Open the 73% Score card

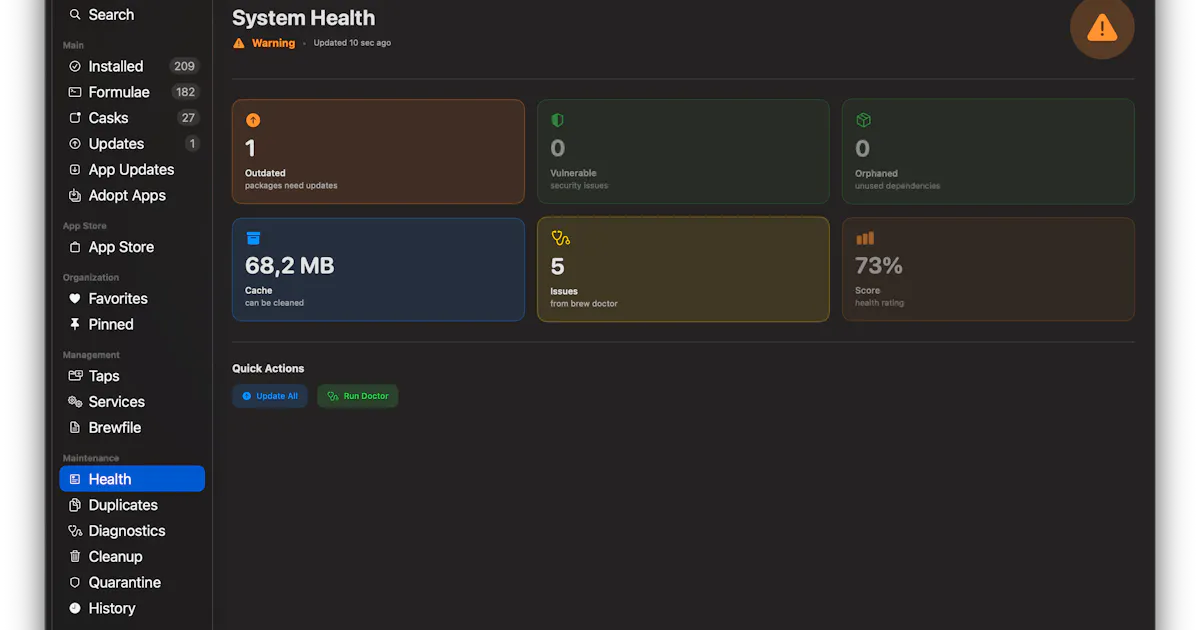[988, 269]
